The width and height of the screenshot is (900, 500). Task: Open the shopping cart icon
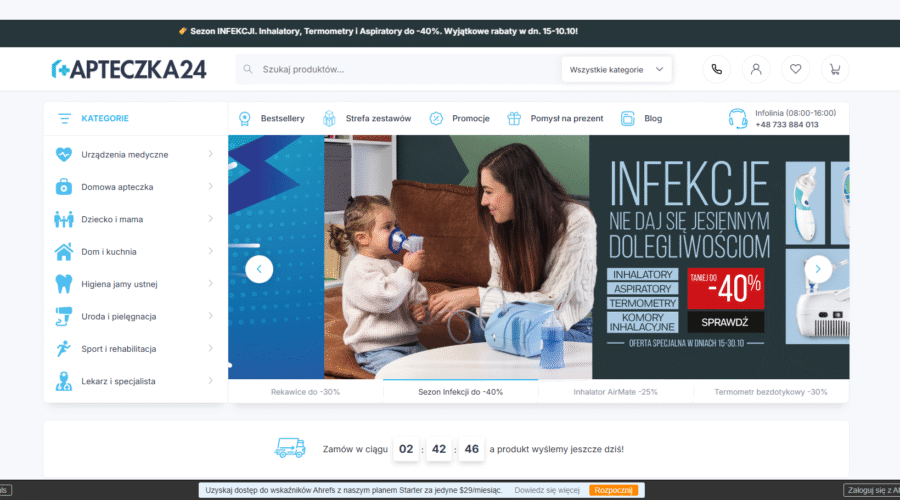coord(834,69)
